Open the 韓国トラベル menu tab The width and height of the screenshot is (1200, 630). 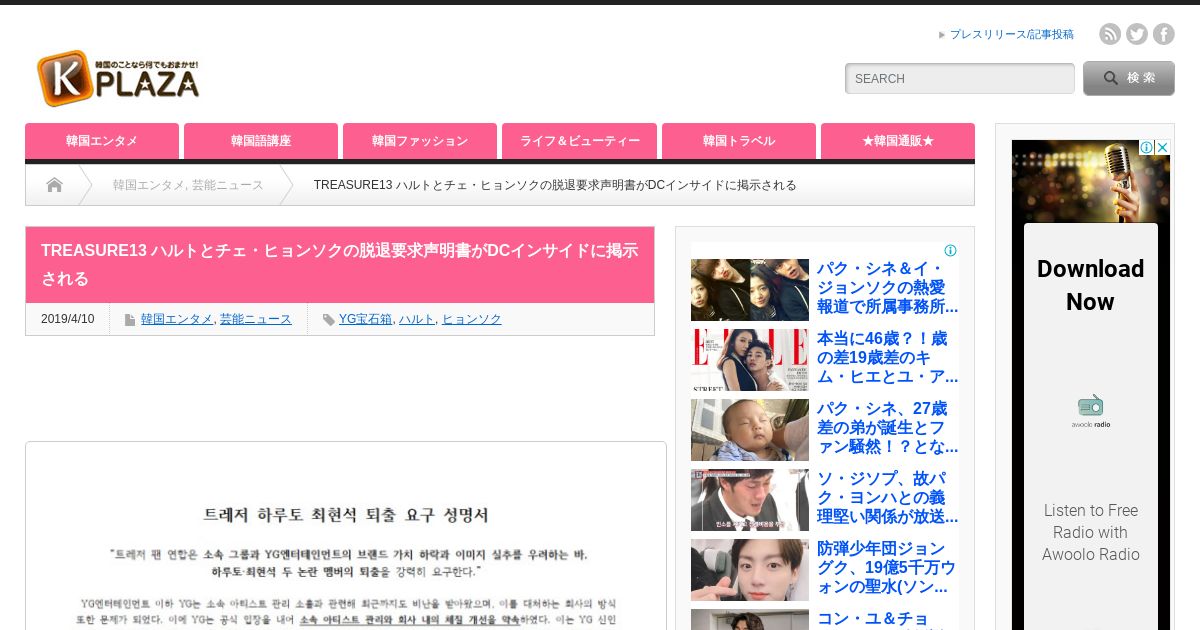[739, 141]
